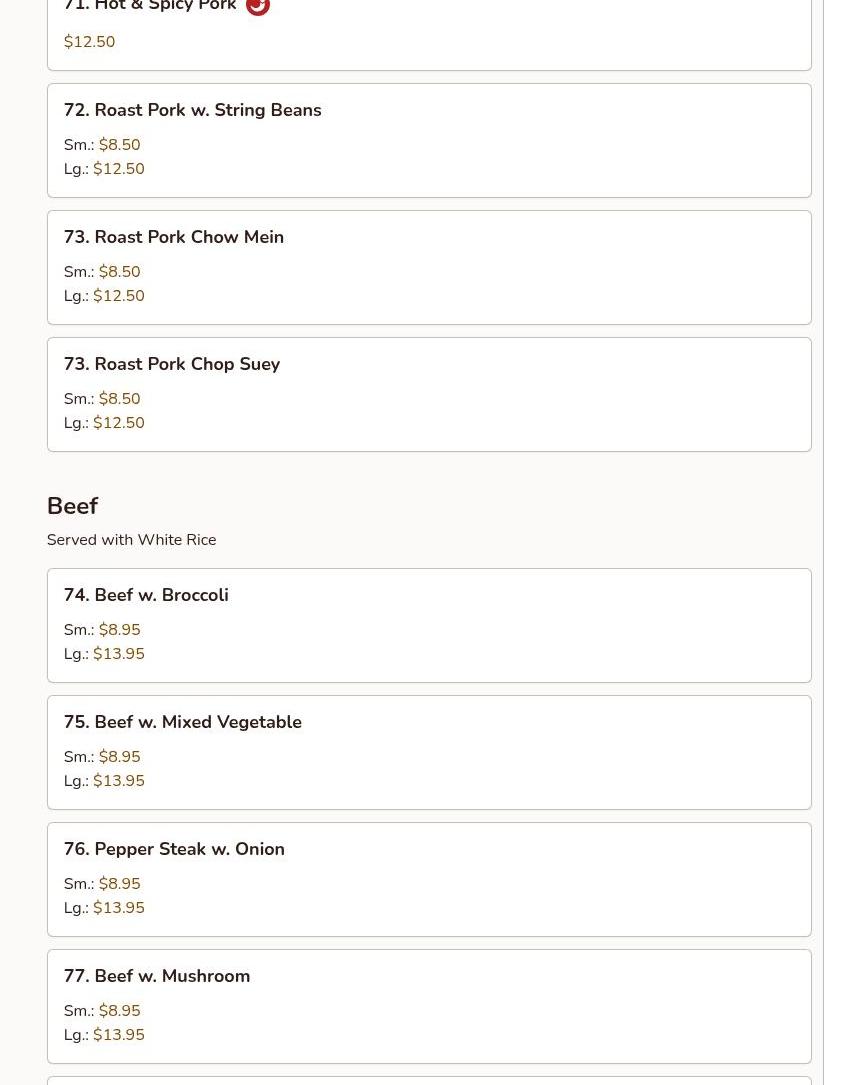Screen dimensions: 844x1085
Task: Select the $12.50 price of Hot & Spicy Pork
Action: [89, 42]
